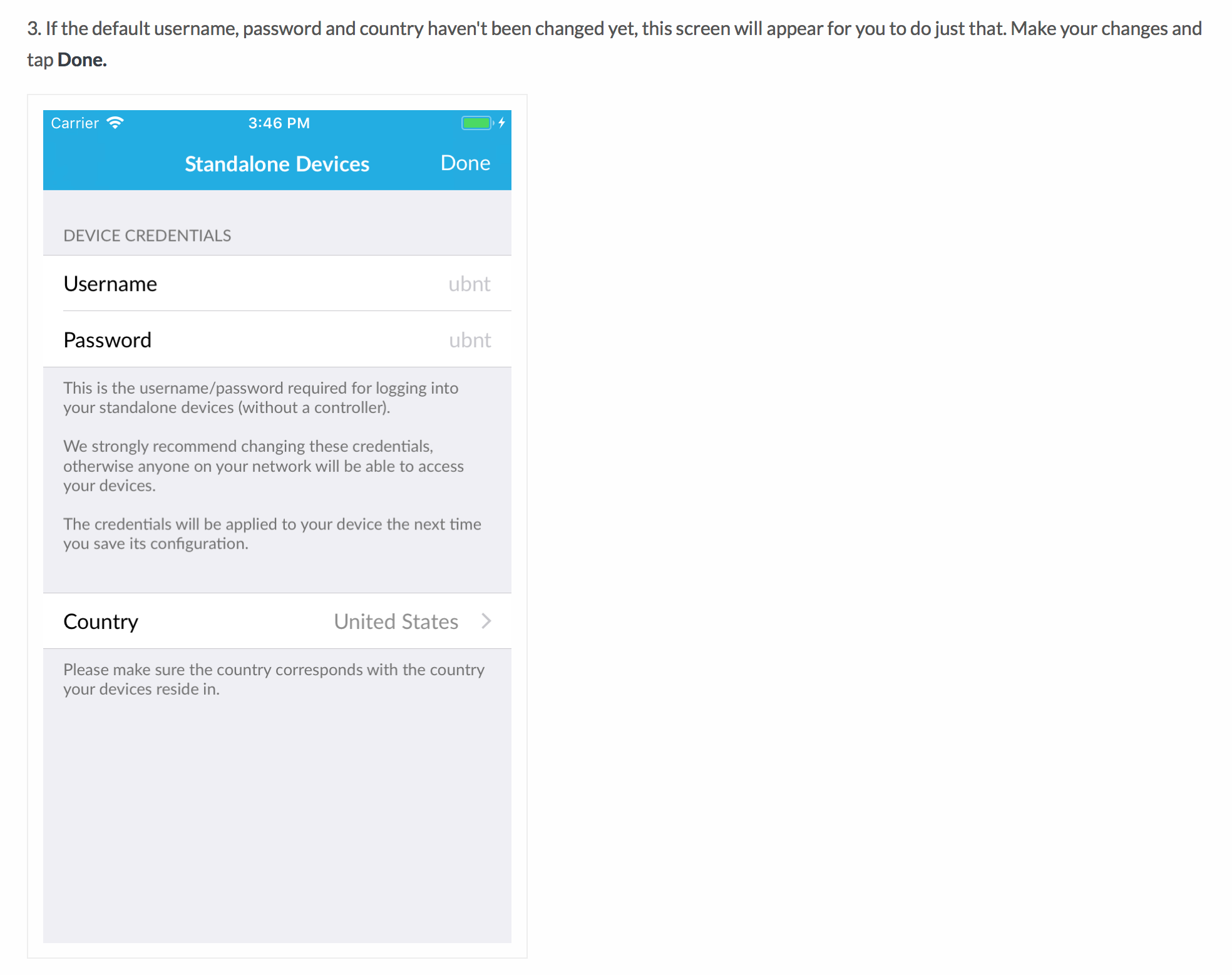1232x975 pixels.
Task: Click the 'strongly recommend changing' paragraph
Action: click(x=263, y=466)
